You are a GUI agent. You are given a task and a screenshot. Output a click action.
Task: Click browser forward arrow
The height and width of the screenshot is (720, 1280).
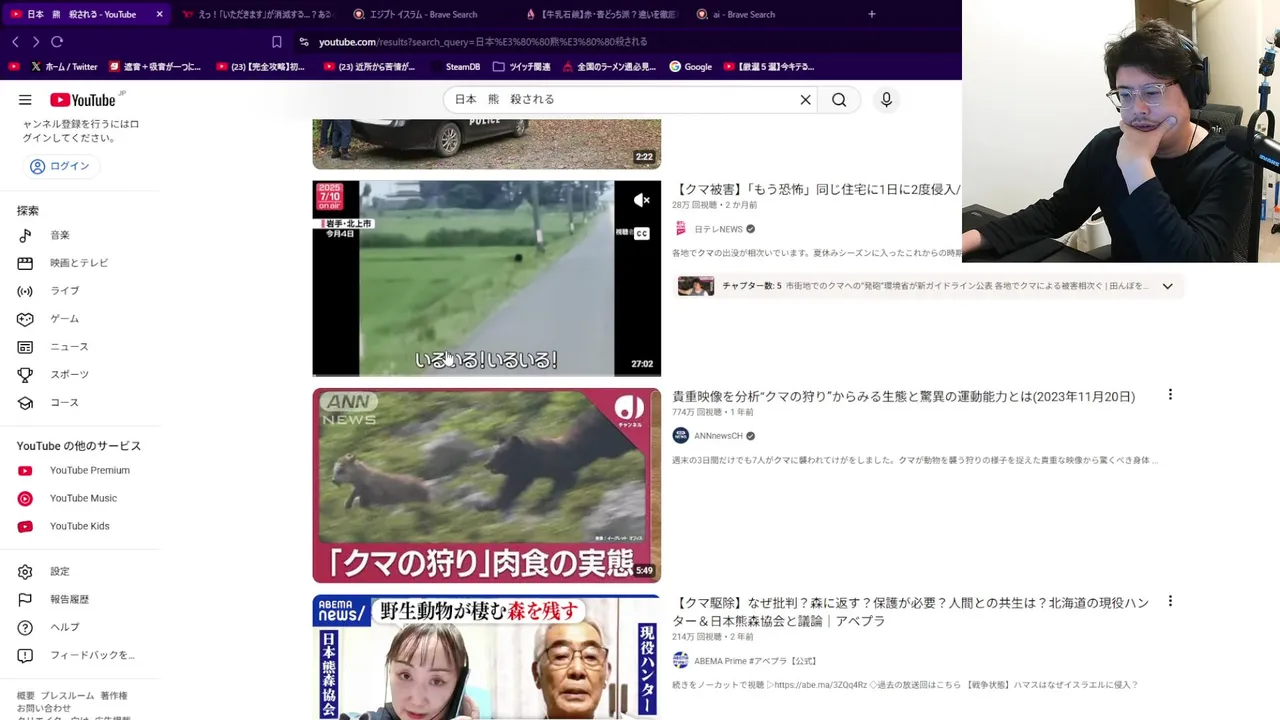coord(36,42)
